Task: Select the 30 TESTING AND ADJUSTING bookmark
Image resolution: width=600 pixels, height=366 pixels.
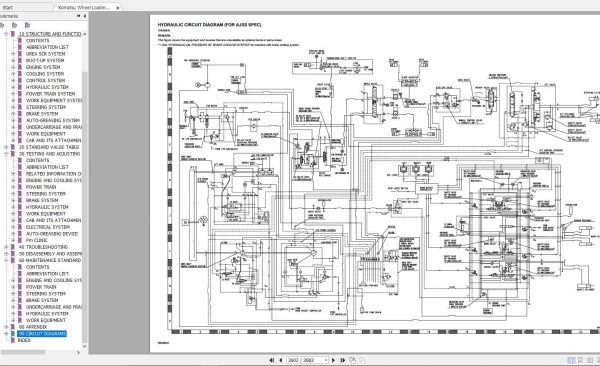Action: (x=49, y=154)
